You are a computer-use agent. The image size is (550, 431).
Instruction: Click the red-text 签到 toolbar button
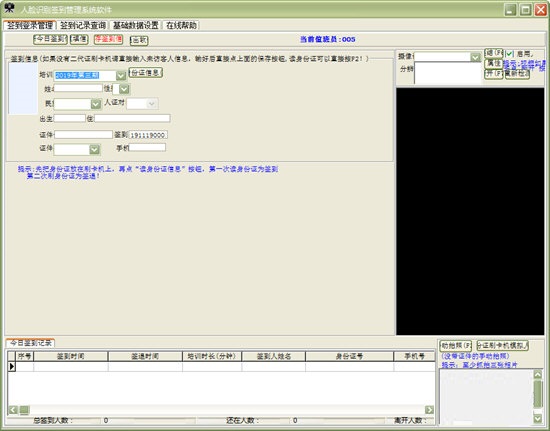click(108, 39)
